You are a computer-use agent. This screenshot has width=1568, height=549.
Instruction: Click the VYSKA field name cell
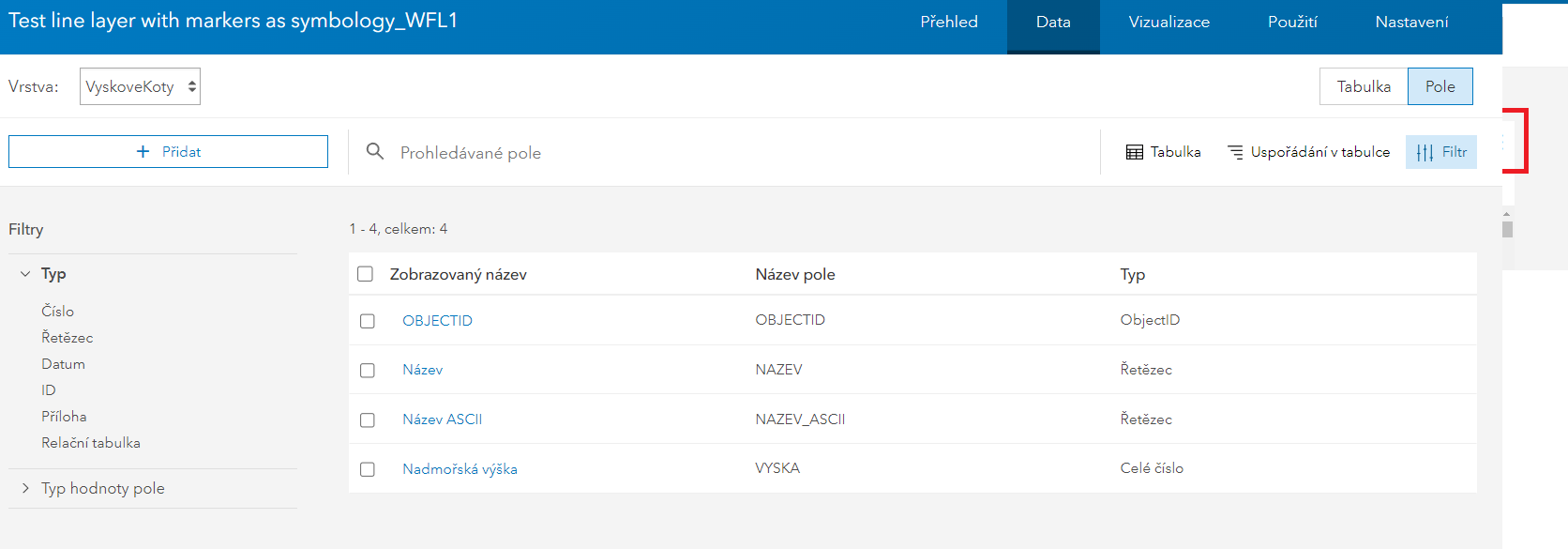777,468
